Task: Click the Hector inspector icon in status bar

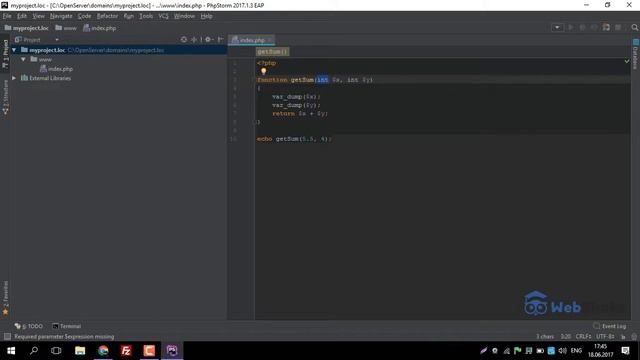Action: [x=634, y=337]
